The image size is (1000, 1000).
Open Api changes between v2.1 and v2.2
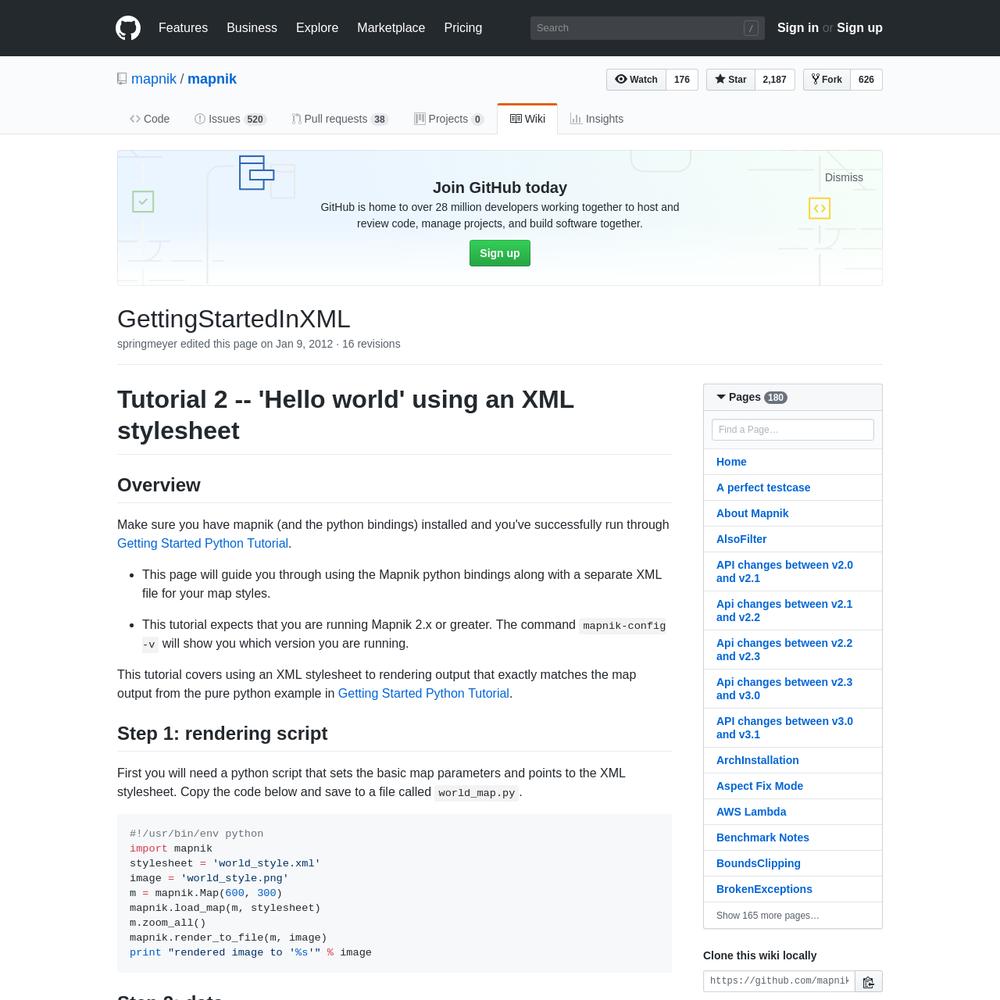click(x=784, y=610)
